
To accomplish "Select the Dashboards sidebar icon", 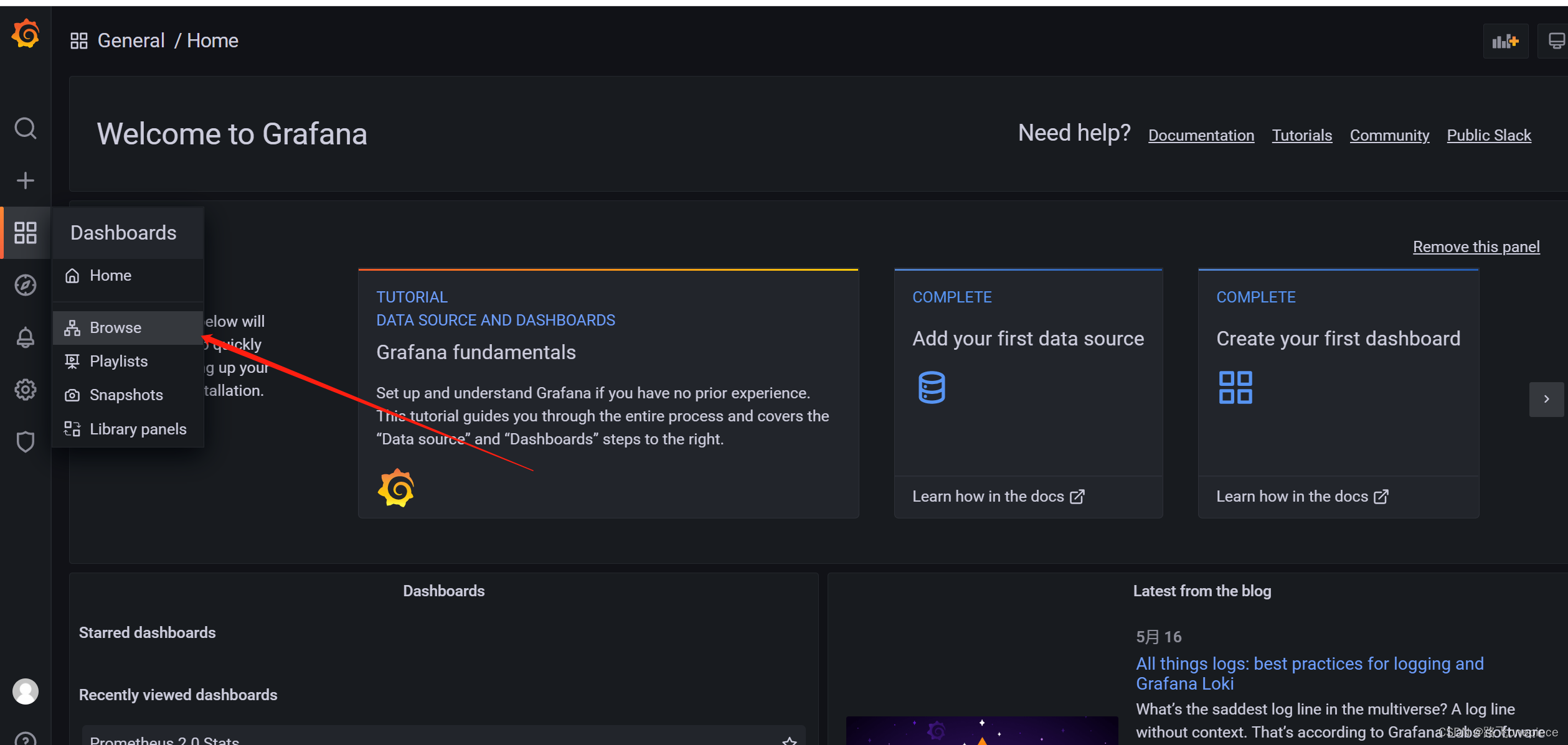I will coord(26,233).
